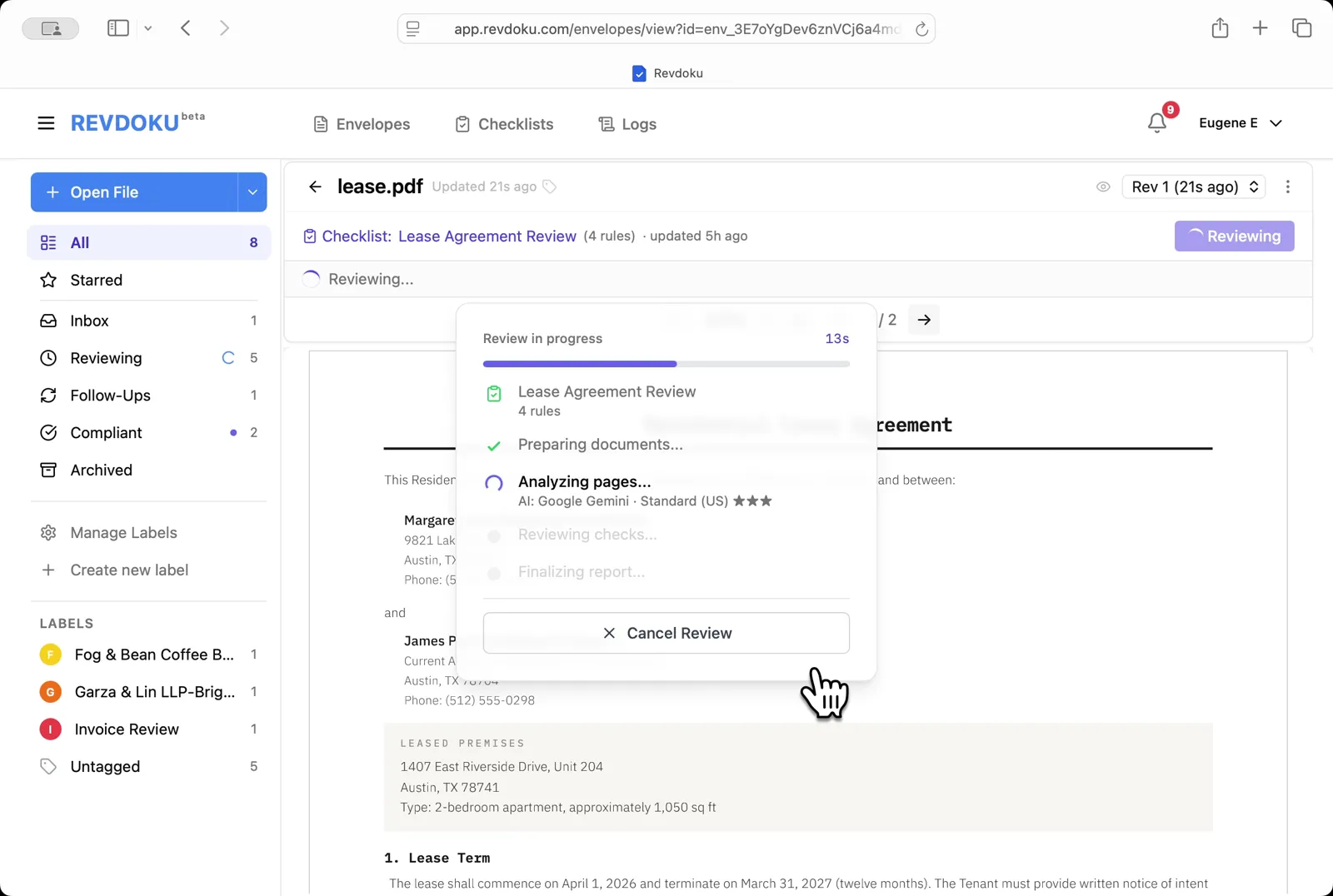The width and height of the screenshot is (1333, 896).
Task: Expand the Eugene E user menu
Action: tap(1240, 123)
